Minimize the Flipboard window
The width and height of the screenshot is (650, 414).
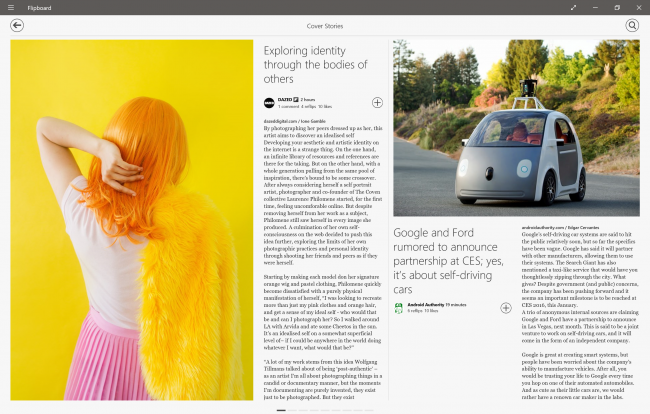tap(595, 7)
